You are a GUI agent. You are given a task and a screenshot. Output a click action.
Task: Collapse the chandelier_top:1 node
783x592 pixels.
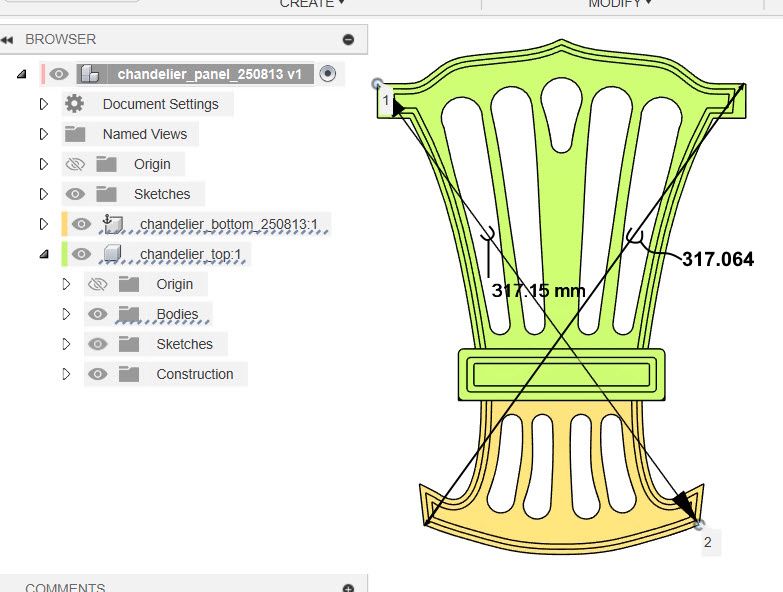(x=44, y=255)
